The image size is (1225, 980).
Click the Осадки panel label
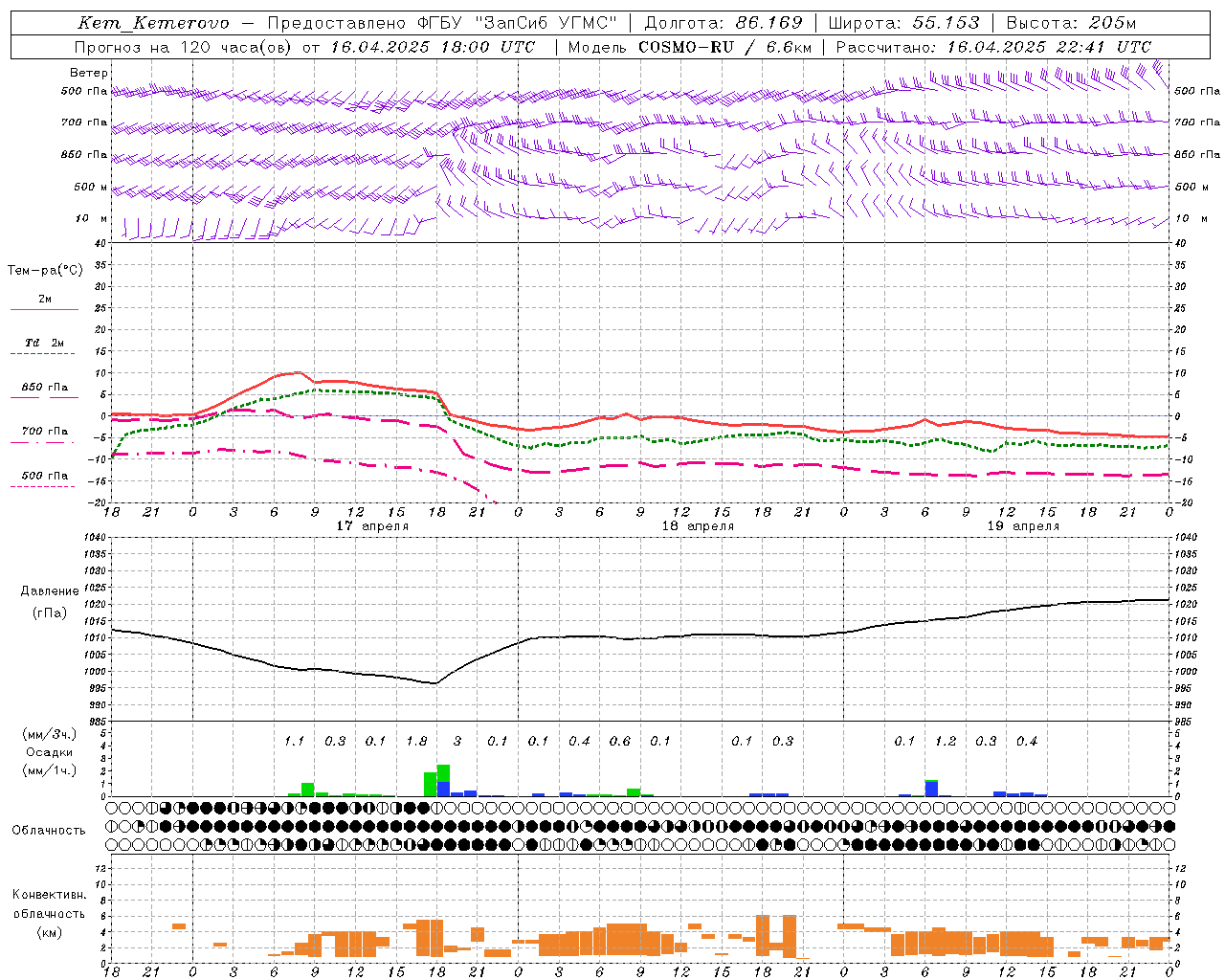point(49,752)
